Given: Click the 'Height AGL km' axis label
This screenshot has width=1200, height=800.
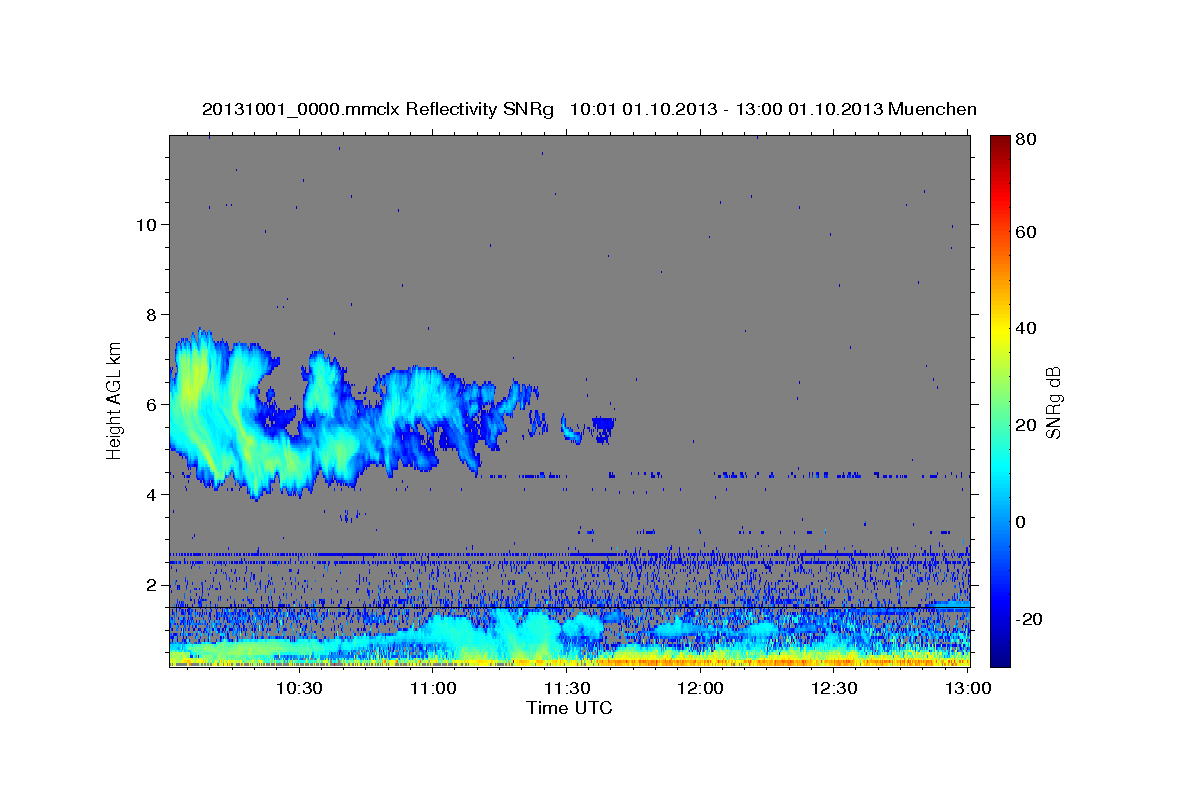Looking at the screenshot, I should [x=115, y=401].
